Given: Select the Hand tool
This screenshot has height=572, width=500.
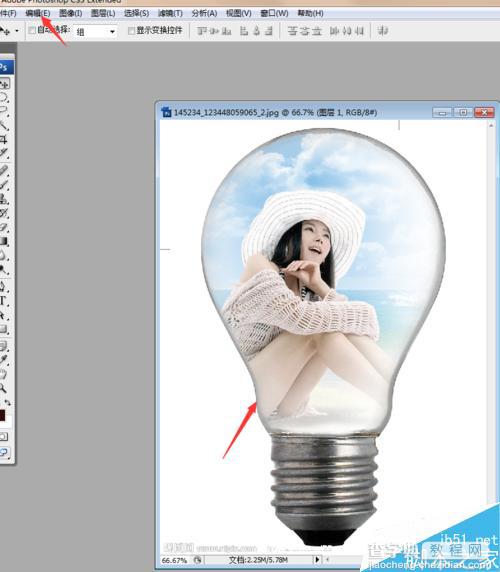Looking at the screenshot, I should pyautogui.click(x=4, y=374).
